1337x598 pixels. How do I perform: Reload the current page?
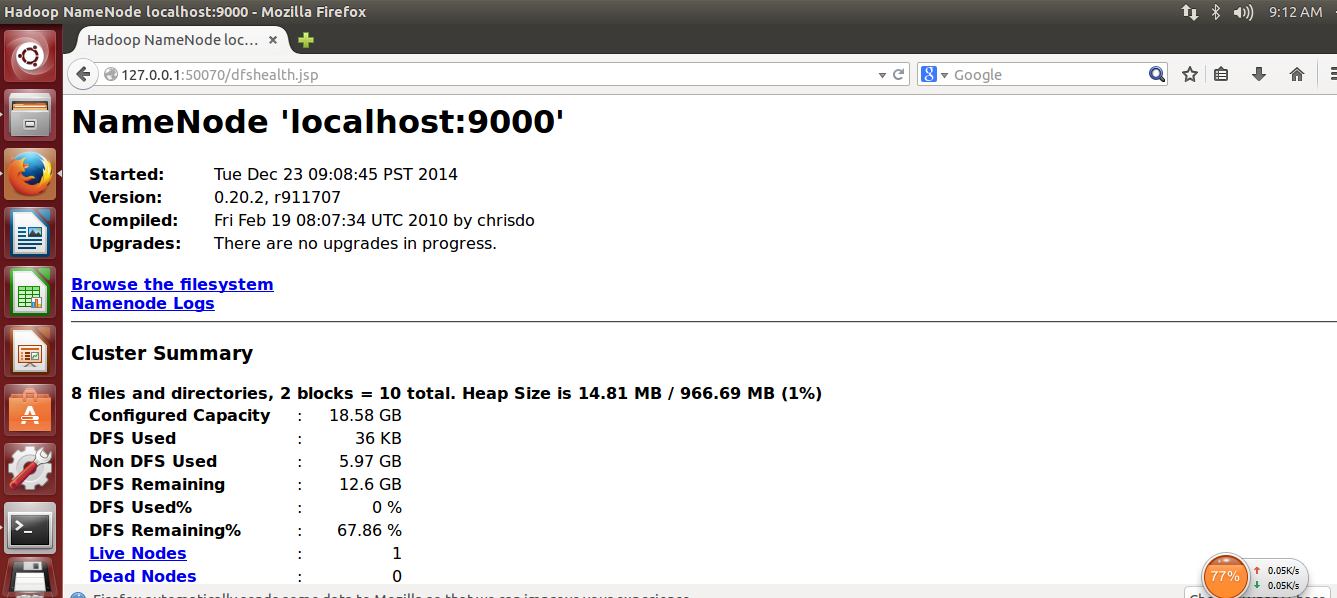click(x=899, y=74)
